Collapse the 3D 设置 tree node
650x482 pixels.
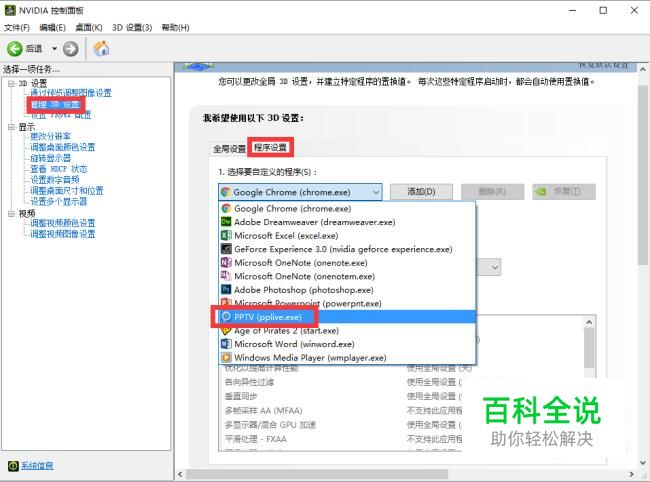click(11, 83)
